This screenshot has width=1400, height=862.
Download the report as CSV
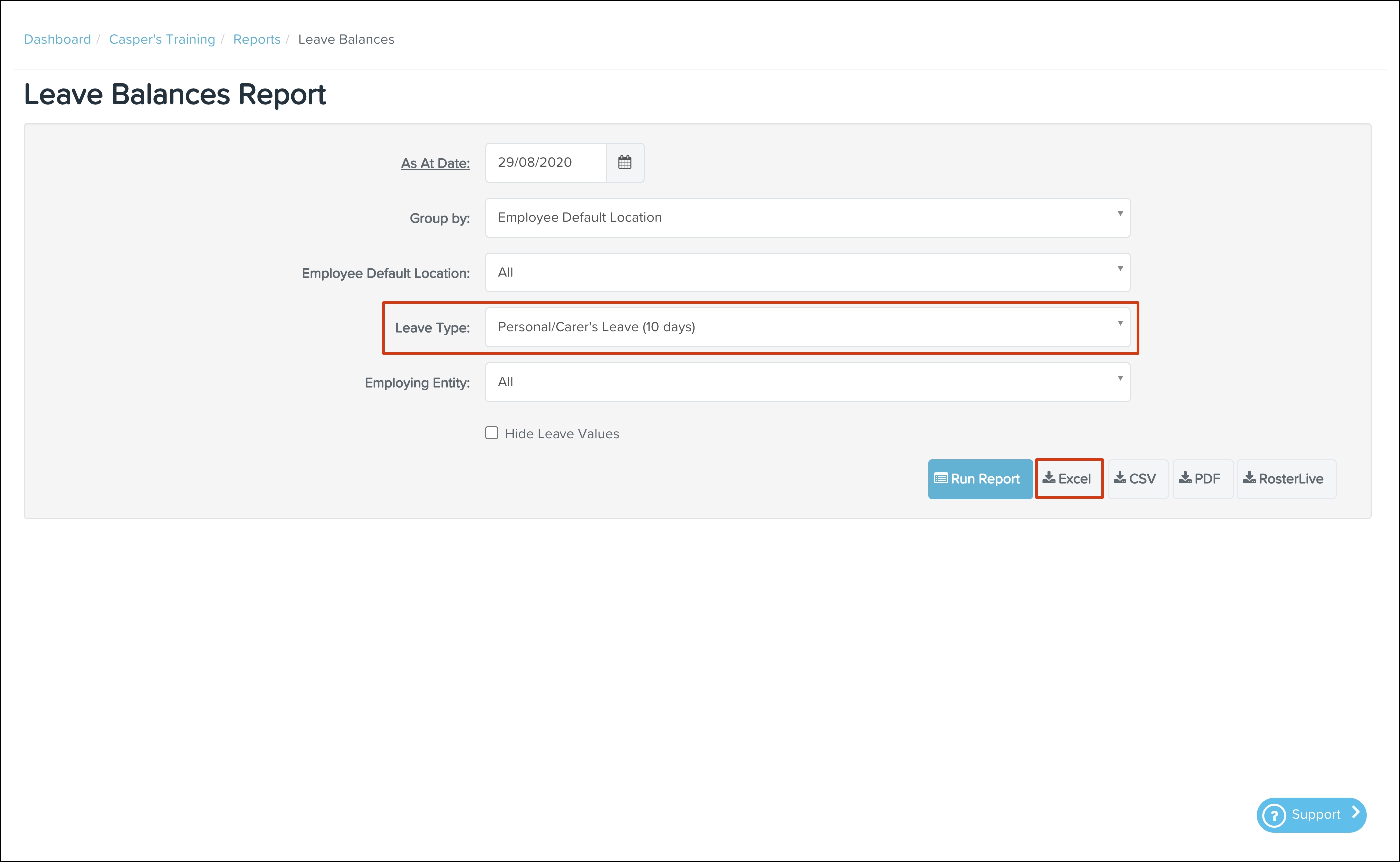[1136, 479]
